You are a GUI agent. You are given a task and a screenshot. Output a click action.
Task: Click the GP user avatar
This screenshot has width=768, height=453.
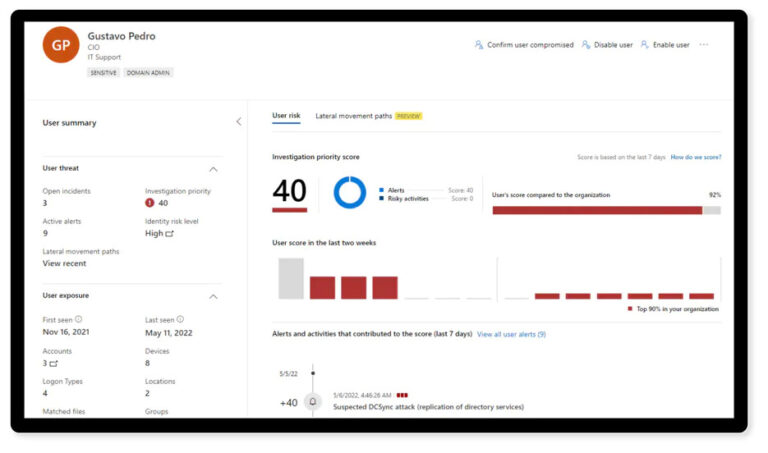click(x=60, y=45)
